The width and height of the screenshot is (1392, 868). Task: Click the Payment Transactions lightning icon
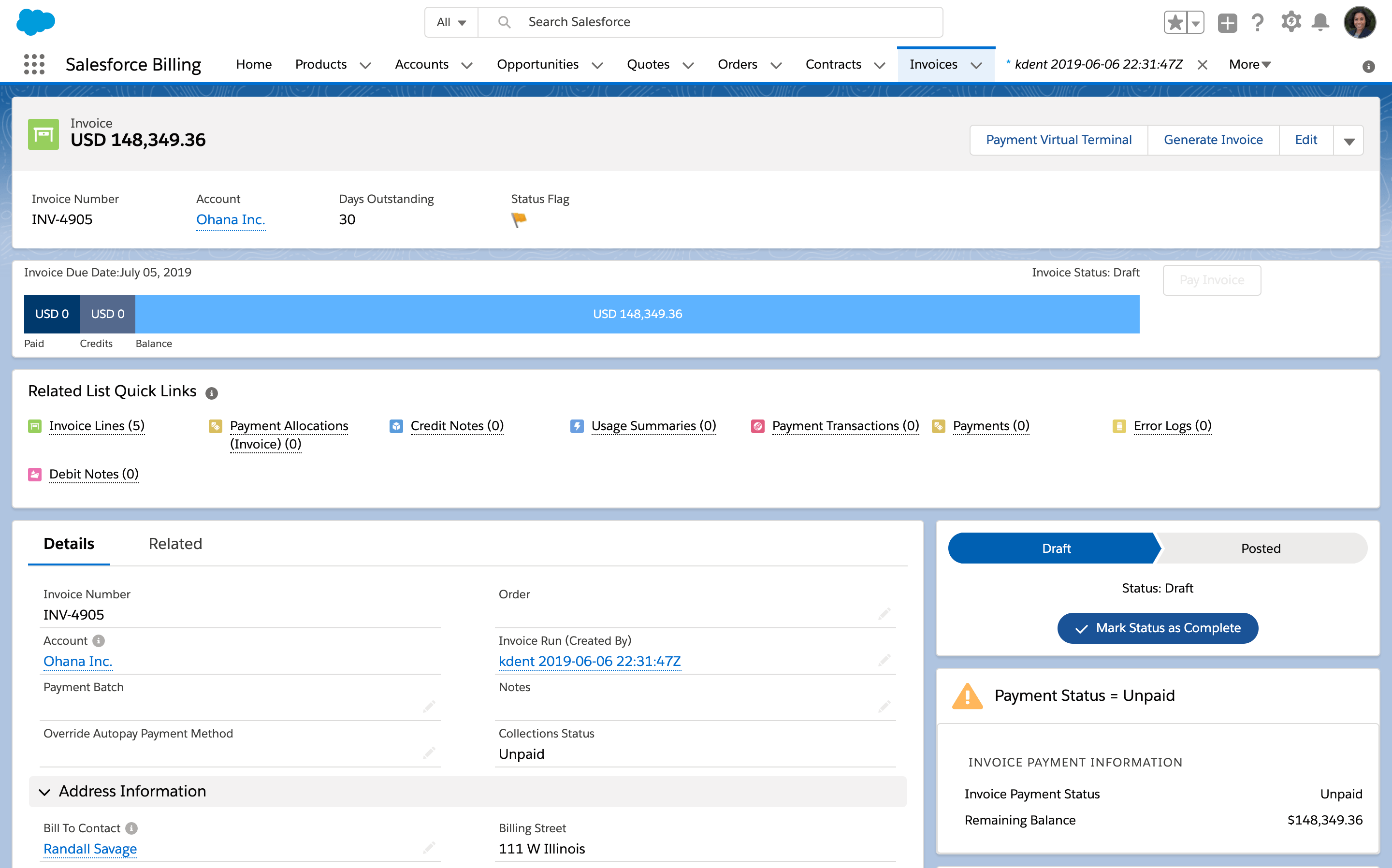coord(758,426)
